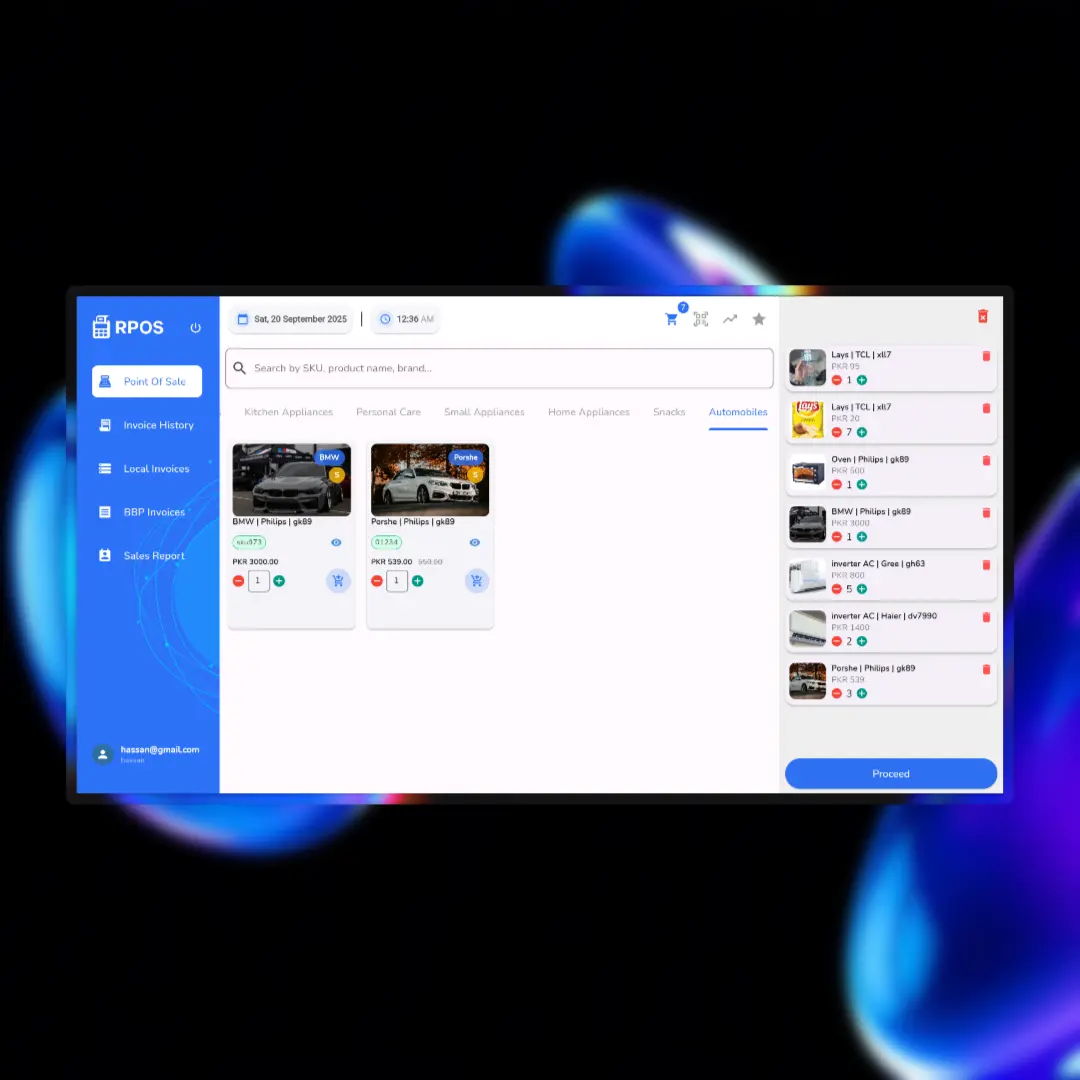
Task: Open the sales trend chart icon
Action: point(730,319)
